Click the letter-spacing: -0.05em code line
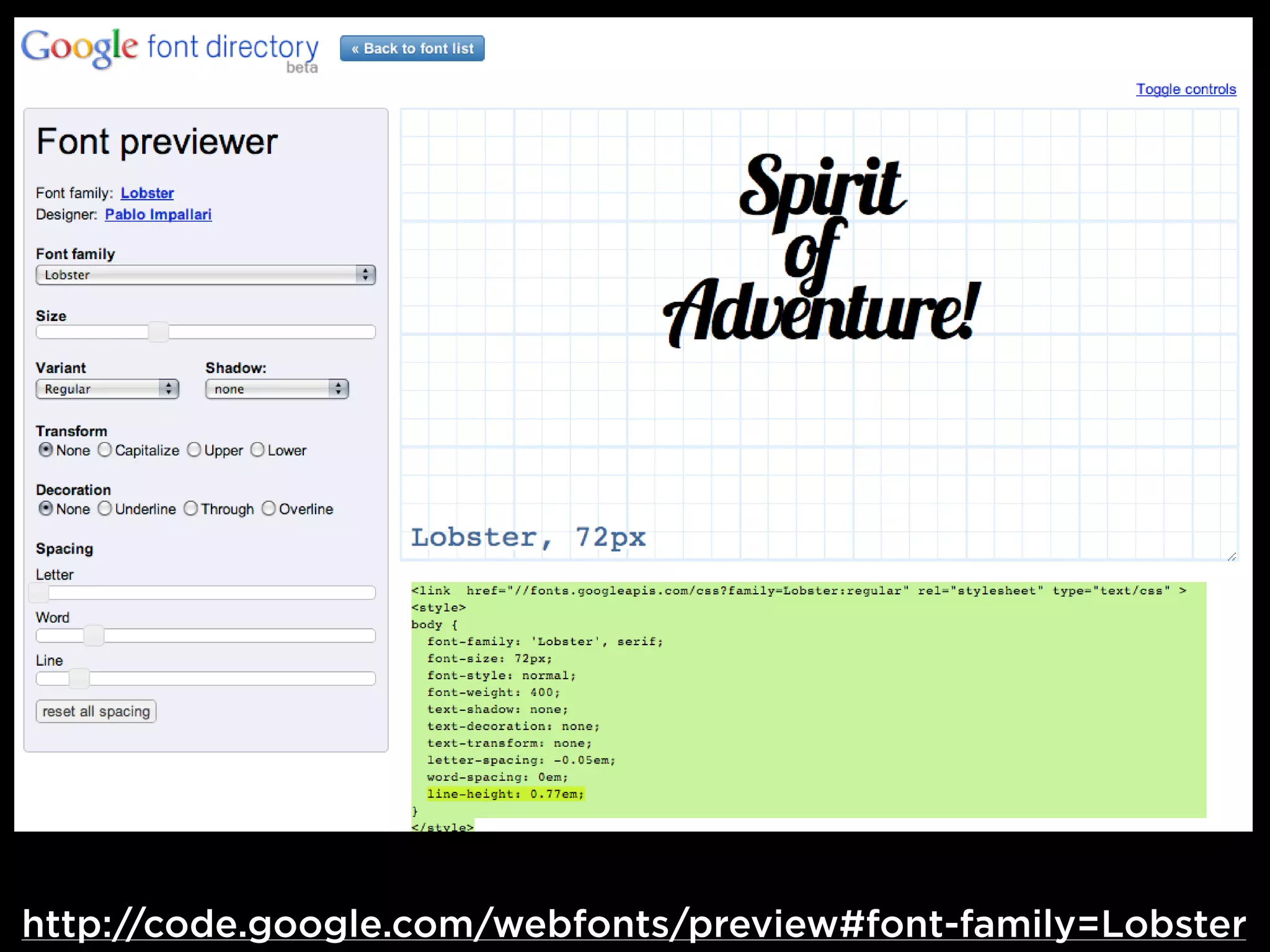The image size is (1270, 952). 521,760
